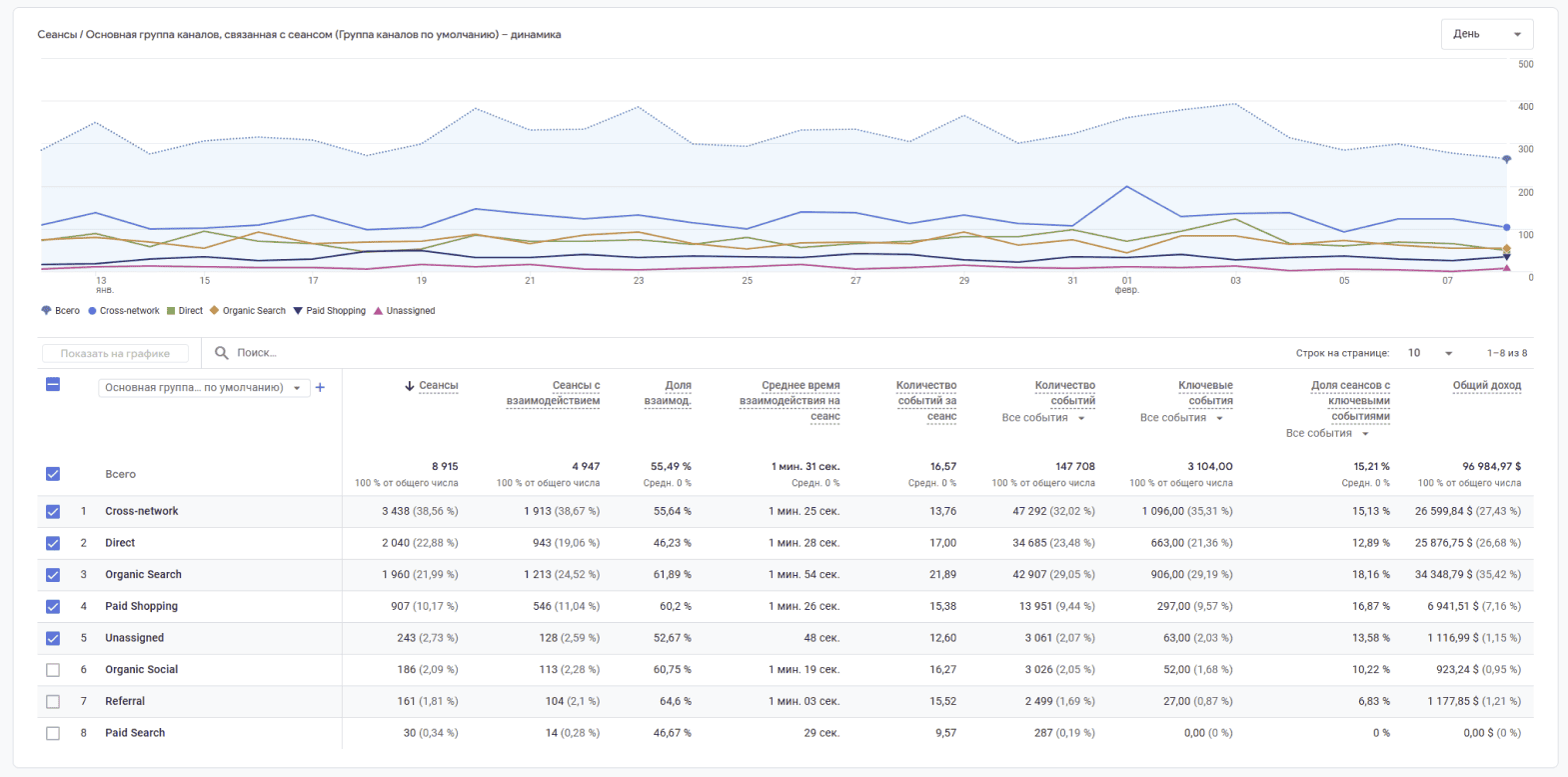
Task: Sort by Доля взаимод. column header
Action: 668,393
